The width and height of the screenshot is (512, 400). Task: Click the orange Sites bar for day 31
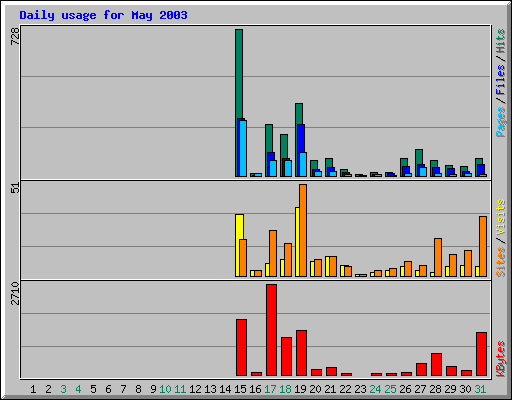coord(483,246)
